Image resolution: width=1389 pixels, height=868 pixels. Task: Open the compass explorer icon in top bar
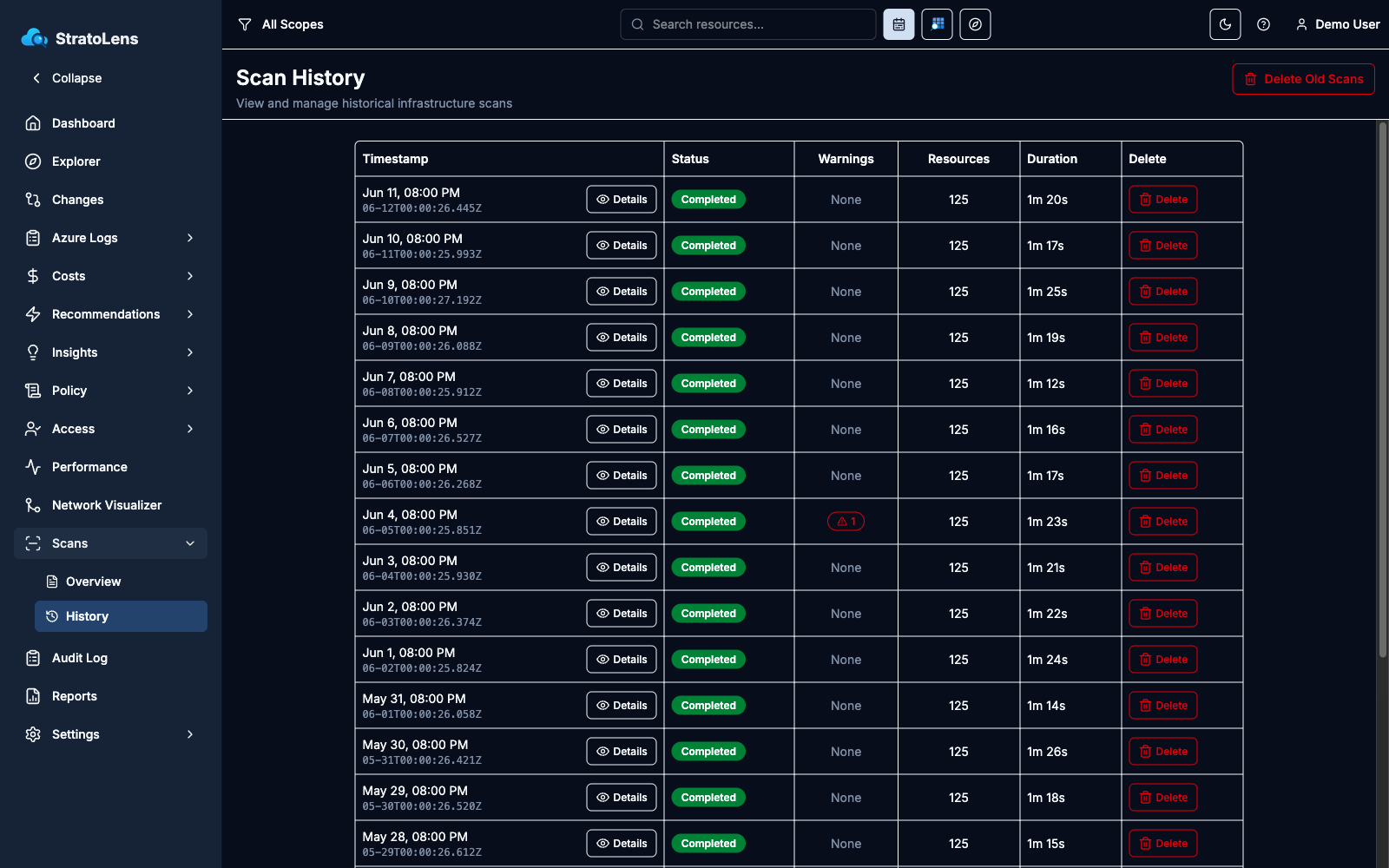(x=975, y=24)
